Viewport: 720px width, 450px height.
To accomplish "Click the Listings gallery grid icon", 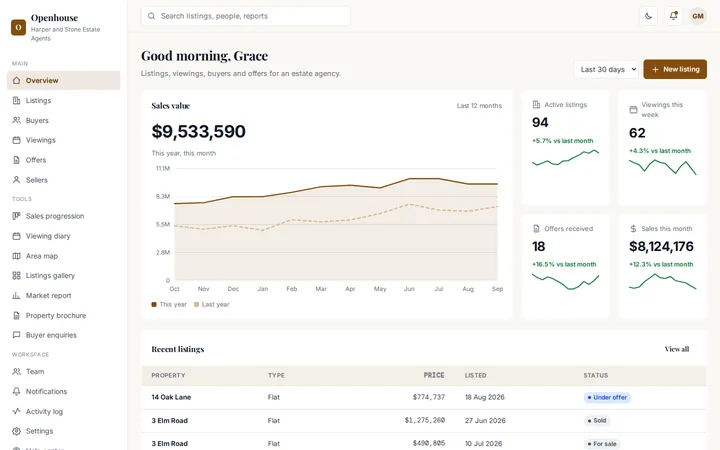I will pyautogui.click(x=17, y=276).
